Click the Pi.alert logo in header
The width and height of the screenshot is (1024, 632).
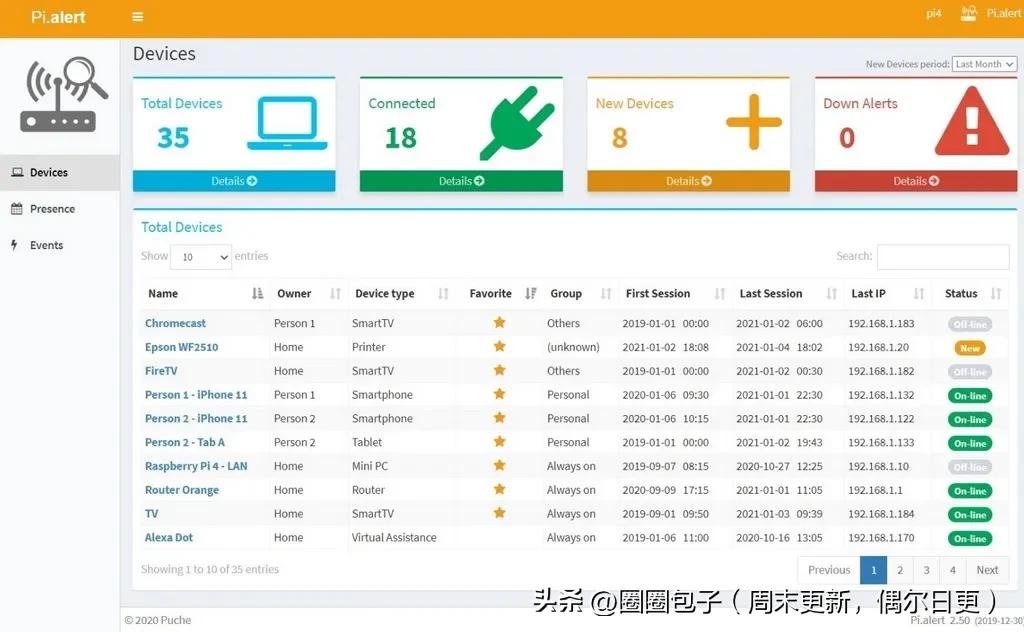pyautogui.click(x=58, y=17)
